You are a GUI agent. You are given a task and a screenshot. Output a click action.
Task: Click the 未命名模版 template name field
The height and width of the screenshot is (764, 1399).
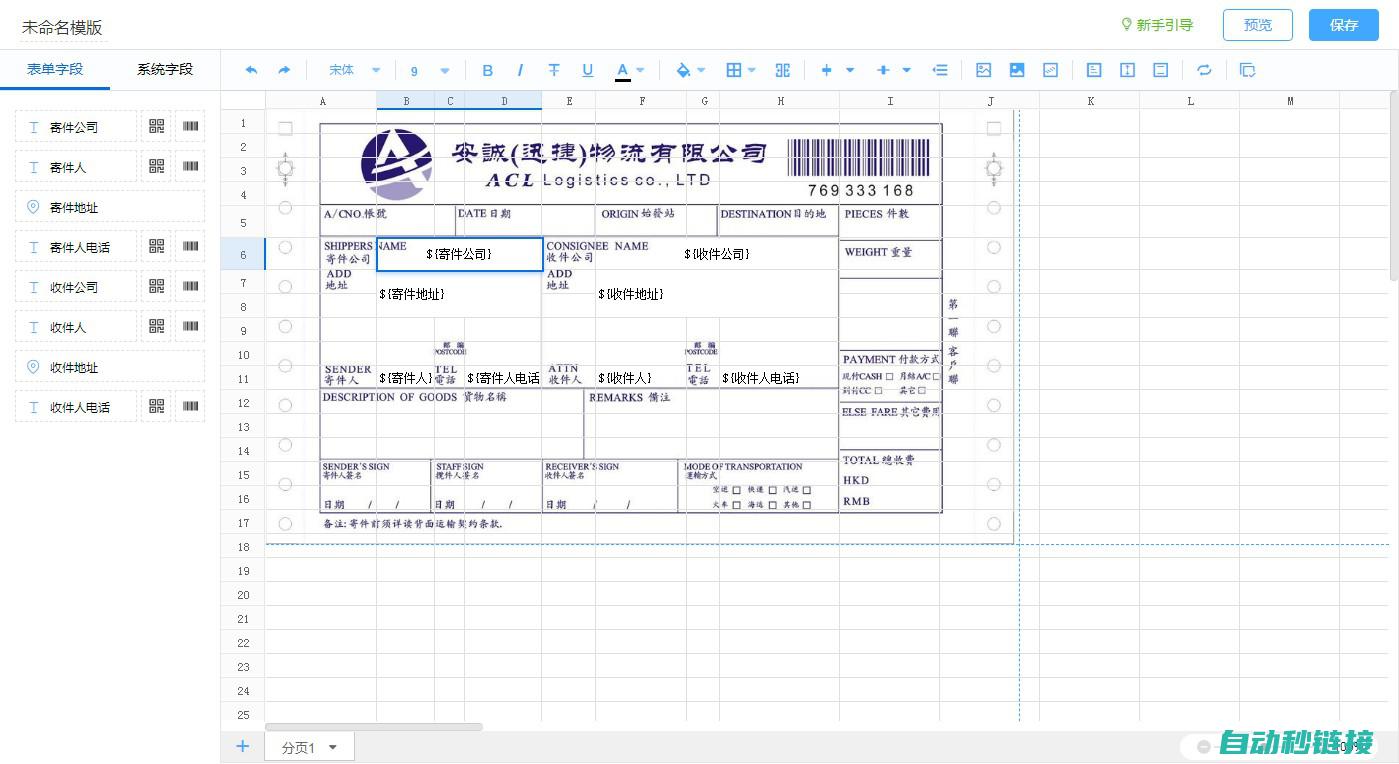(62, 28)
